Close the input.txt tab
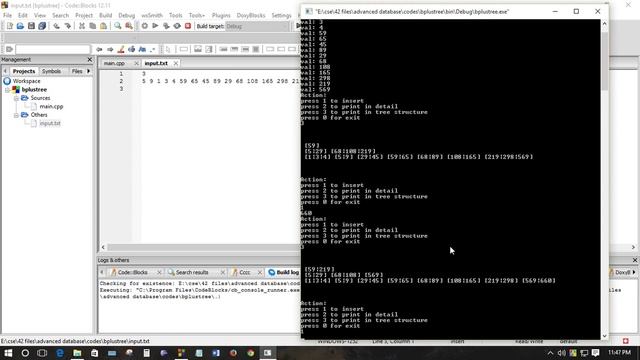Screen dimensions: 640x360 tap(176, 63)
